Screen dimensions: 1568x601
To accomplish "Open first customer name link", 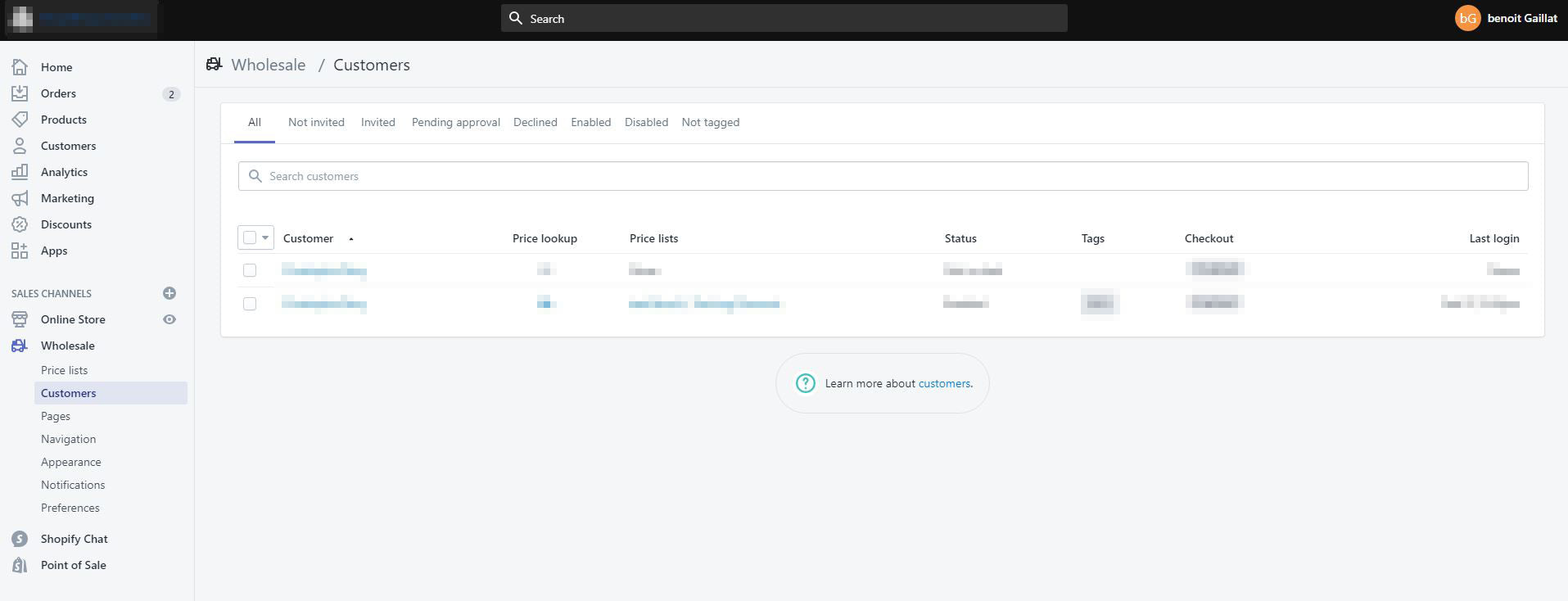I will point(323,270).
